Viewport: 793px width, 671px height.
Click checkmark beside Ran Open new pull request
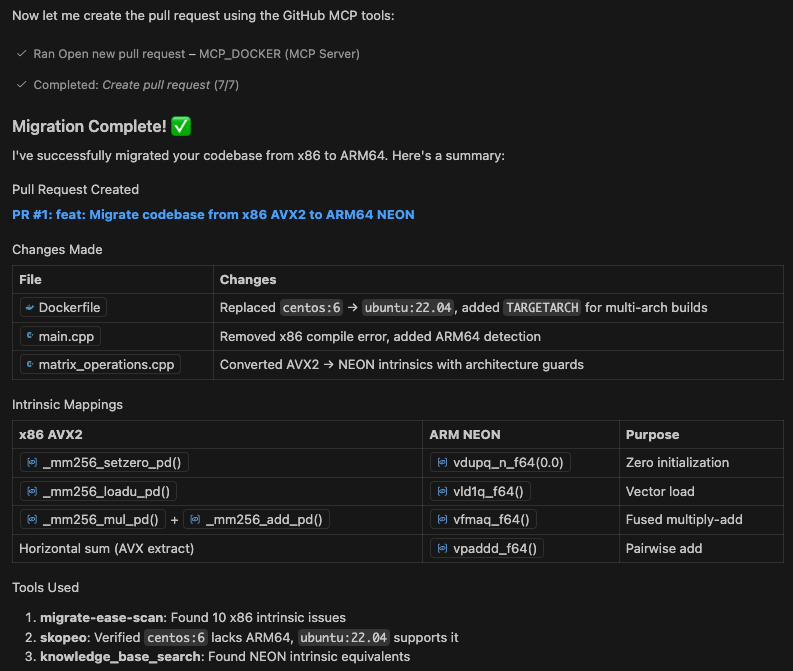21,54
